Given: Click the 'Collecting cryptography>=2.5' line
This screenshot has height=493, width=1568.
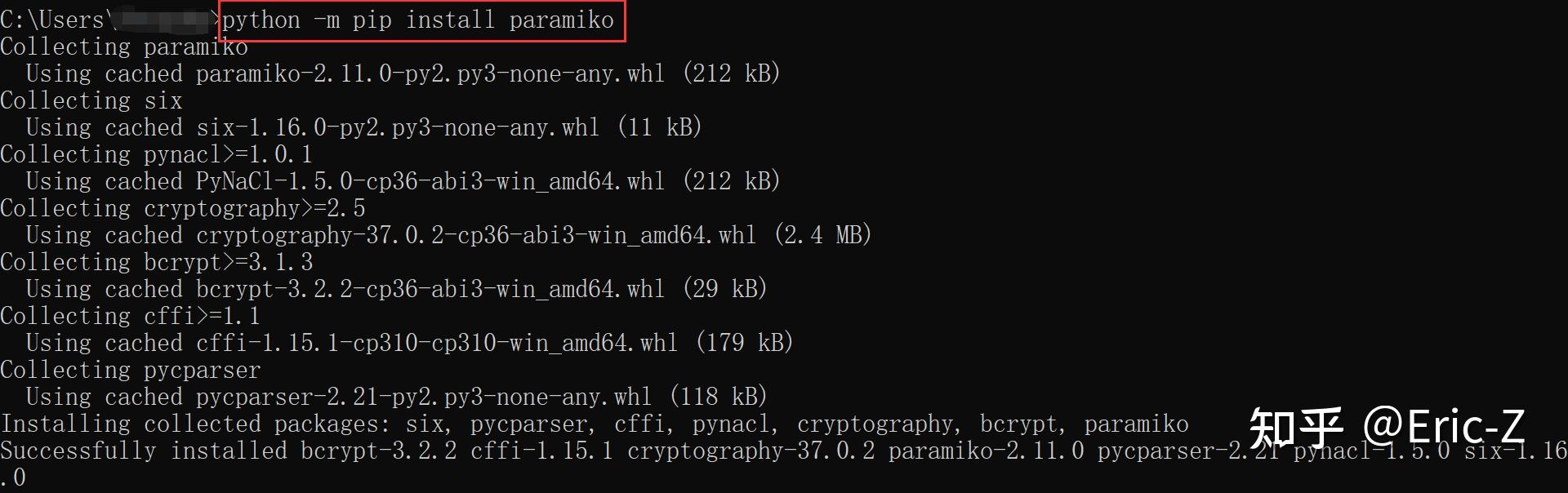Looking at the screenshot, I should point(183,209).
